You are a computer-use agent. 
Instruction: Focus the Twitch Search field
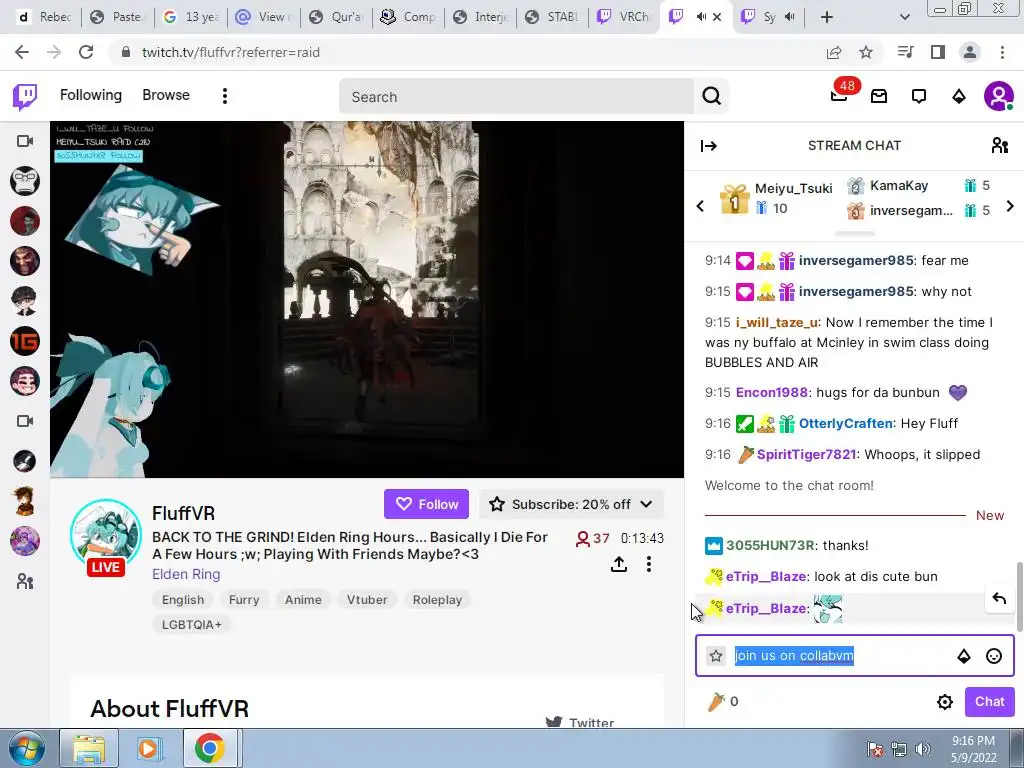click(x=516, y=97)
